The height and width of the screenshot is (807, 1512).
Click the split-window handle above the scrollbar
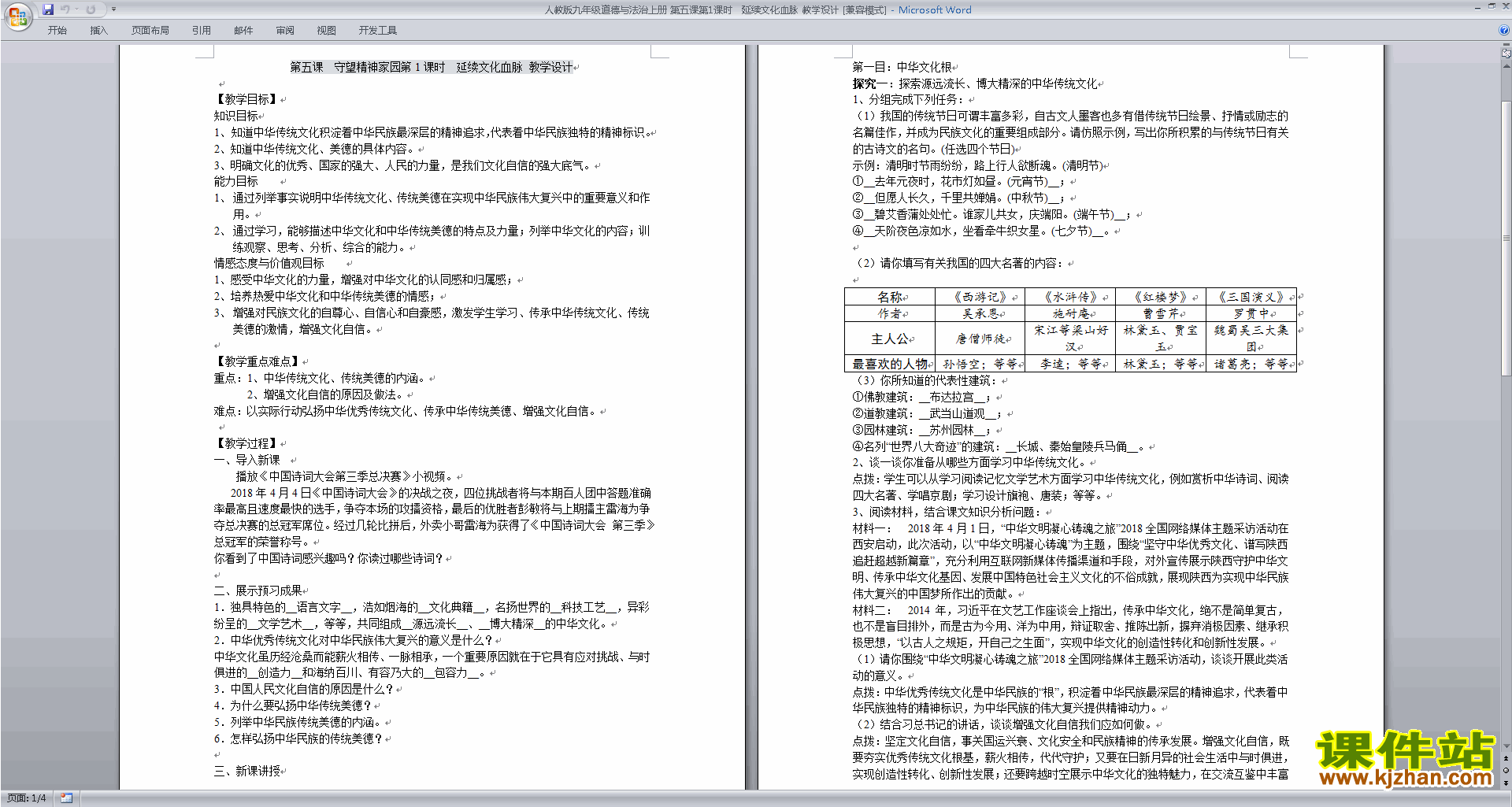(1506, 46)
